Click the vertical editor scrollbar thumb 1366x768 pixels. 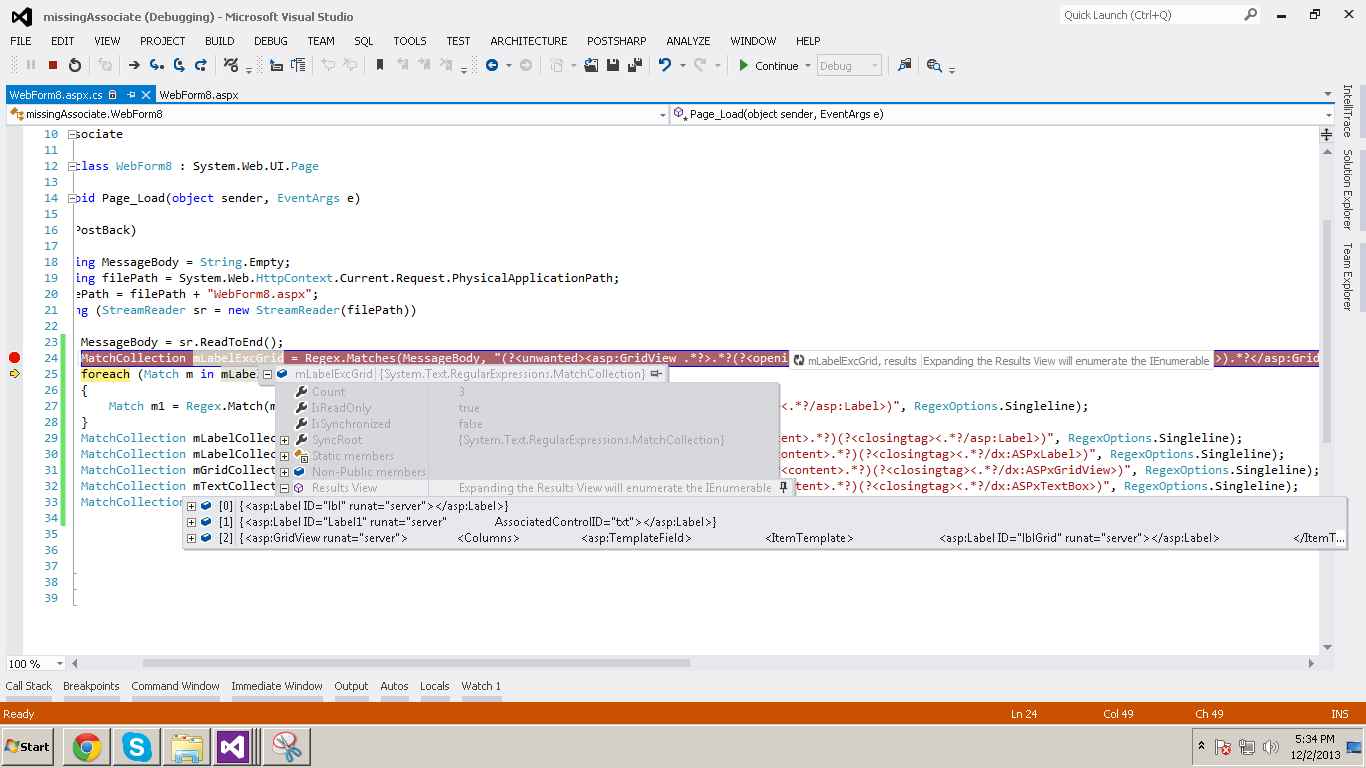[1327, 331]
